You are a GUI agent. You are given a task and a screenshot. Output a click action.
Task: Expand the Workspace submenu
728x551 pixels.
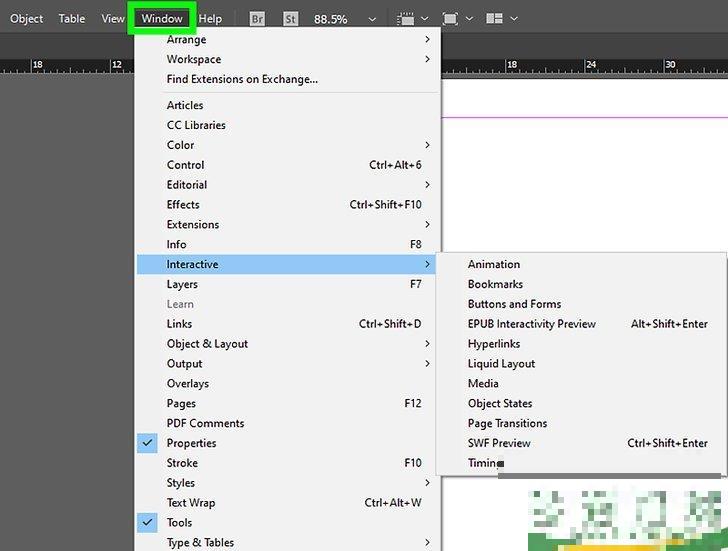coord(193,60)
